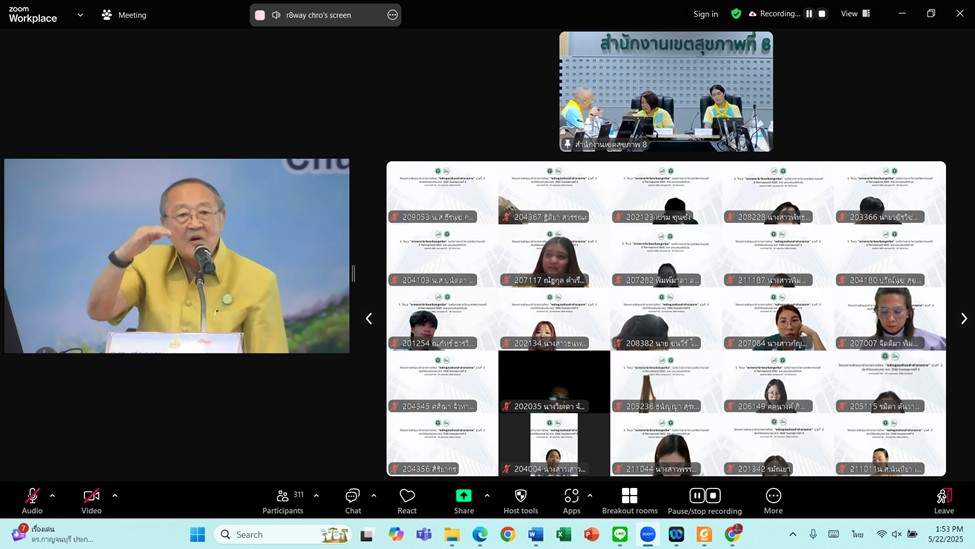Open options for r8way chro's screen
The width and height of the screenshot is (975, 549).
[392, 15]
